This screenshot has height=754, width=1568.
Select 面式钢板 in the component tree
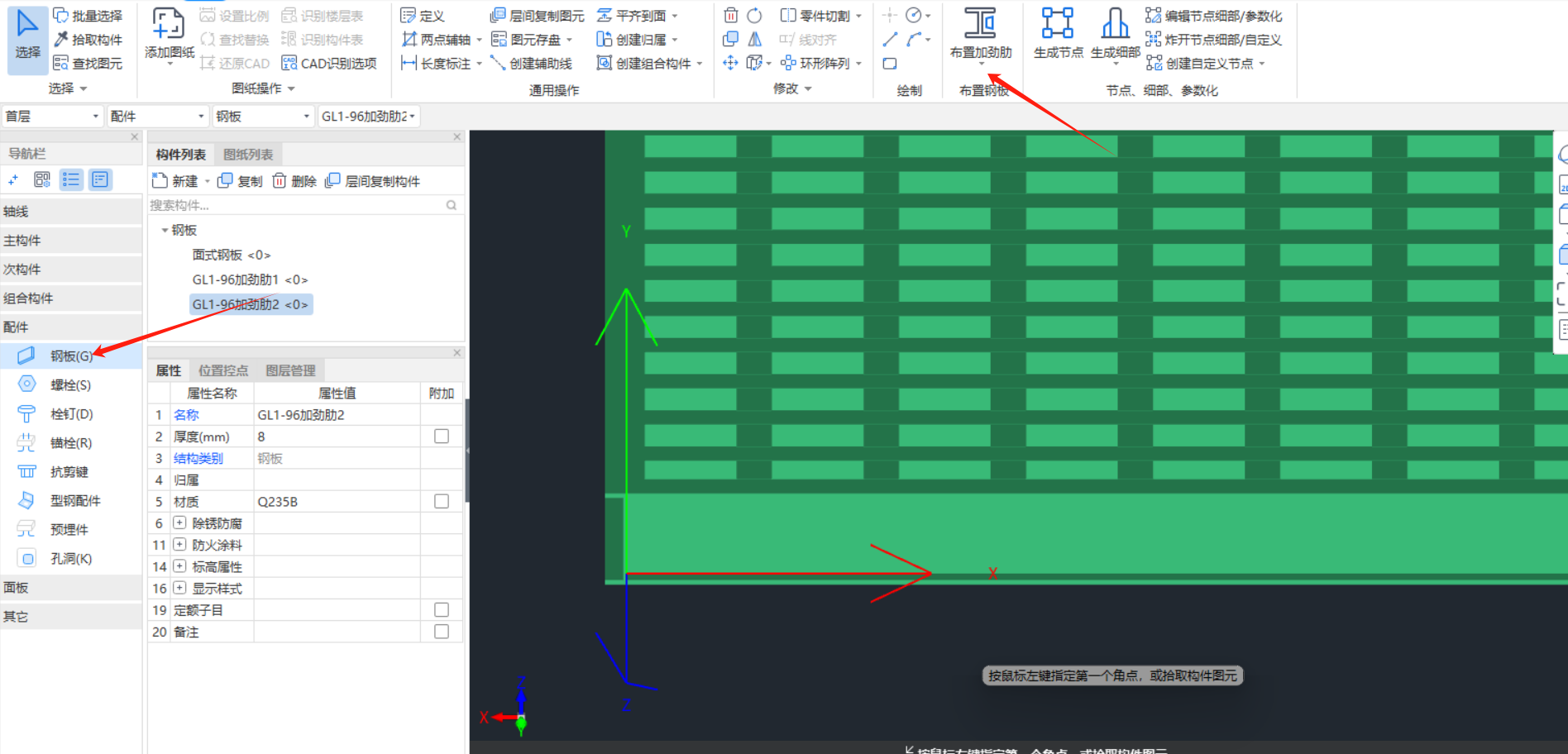click(x=232, y=255)
